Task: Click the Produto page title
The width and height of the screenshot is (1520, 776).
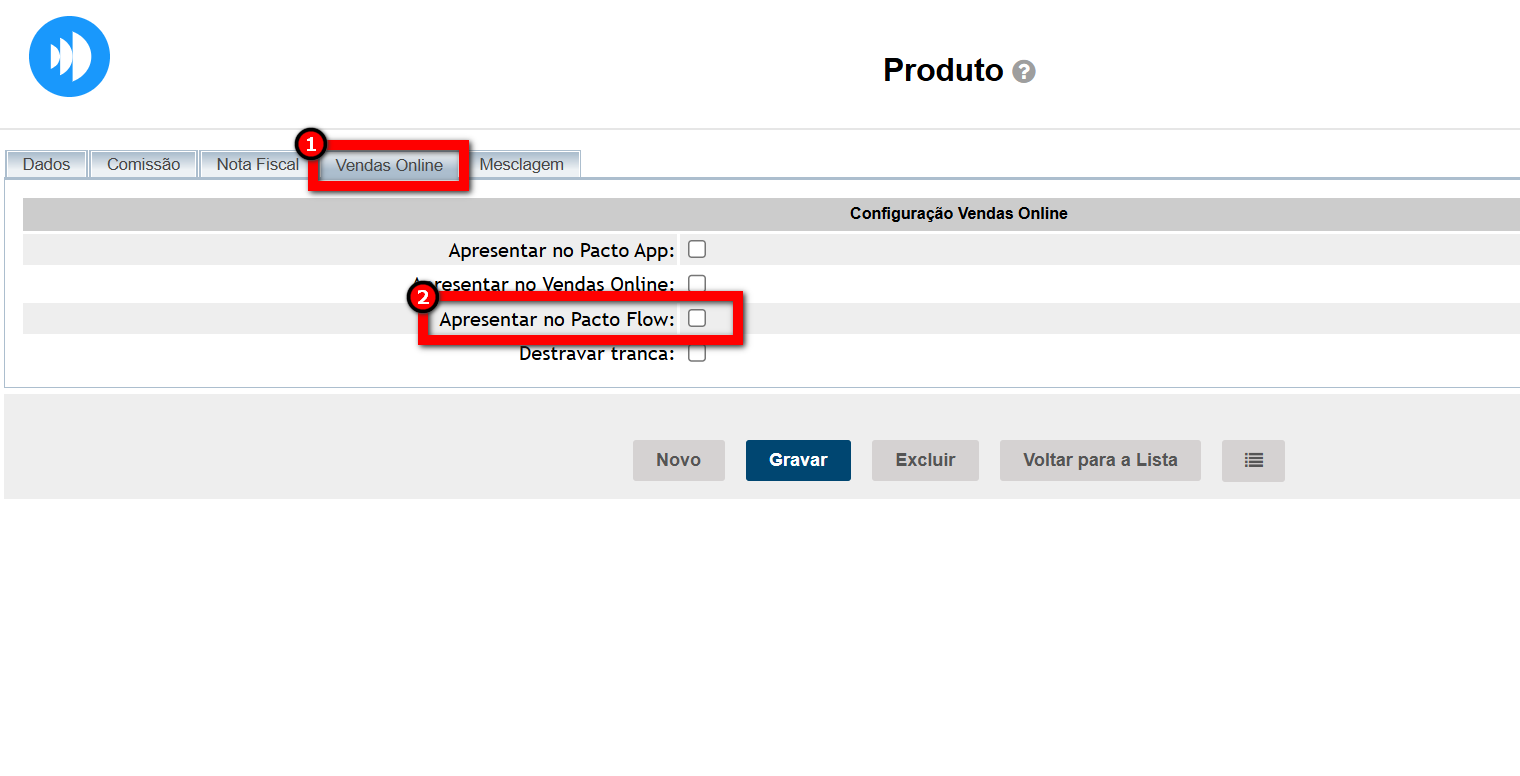Action: (x=942, y=70)
